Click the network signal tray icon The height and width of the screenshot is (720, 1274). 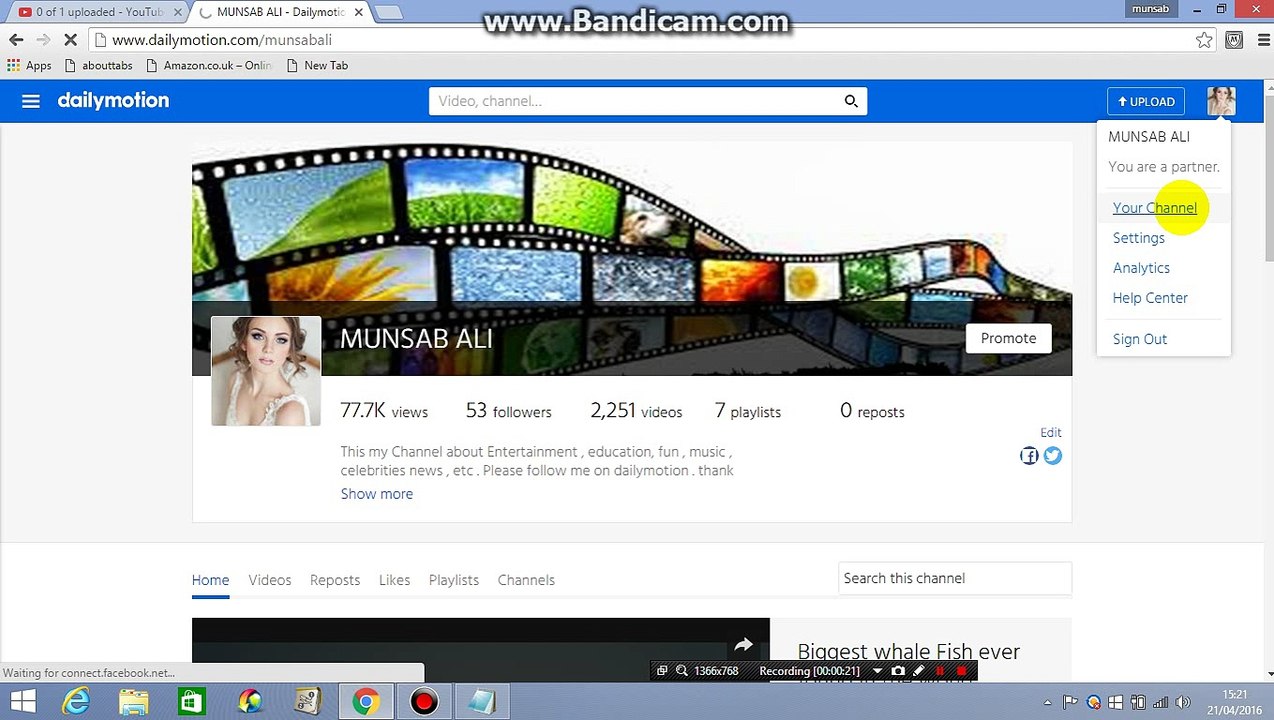(1159, 702)
